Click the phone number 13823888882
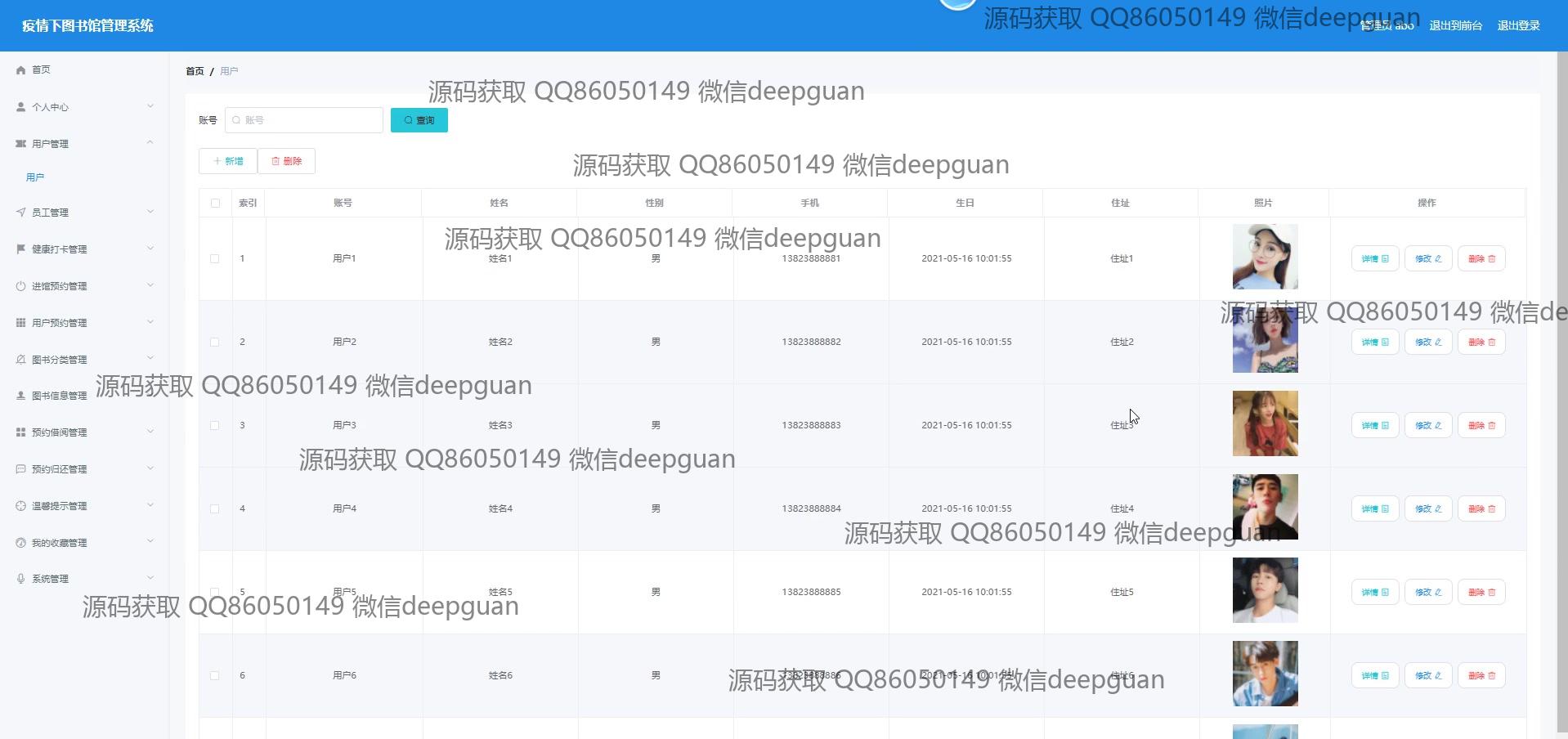Viewport: 1568px width, 739px height. pyautogui.click(x=811, y=343)
